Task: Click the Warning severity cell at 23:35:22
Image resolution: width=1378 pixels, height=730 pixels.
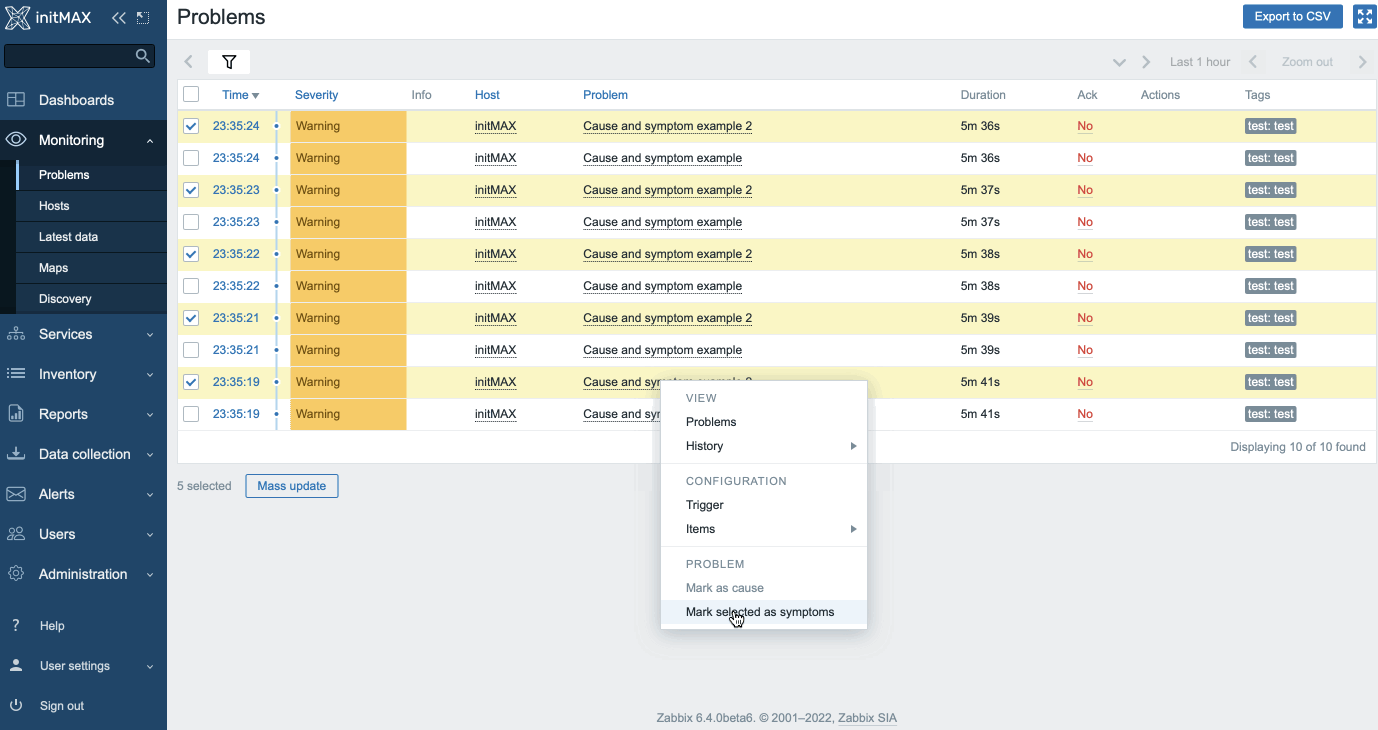Action: [347, 254]
